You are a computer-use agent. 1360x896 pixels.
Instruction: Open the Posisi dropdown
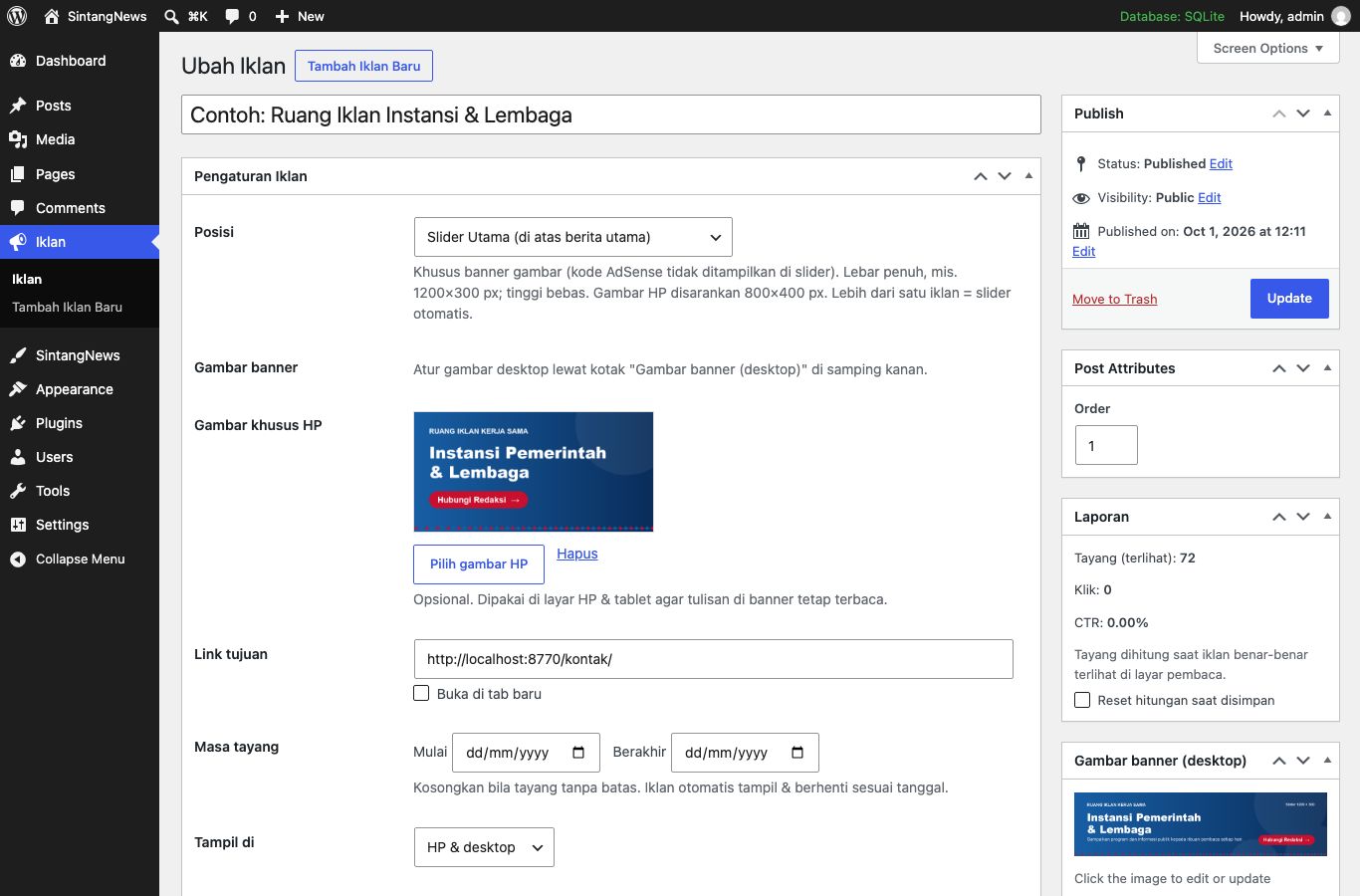click(572, 237)
